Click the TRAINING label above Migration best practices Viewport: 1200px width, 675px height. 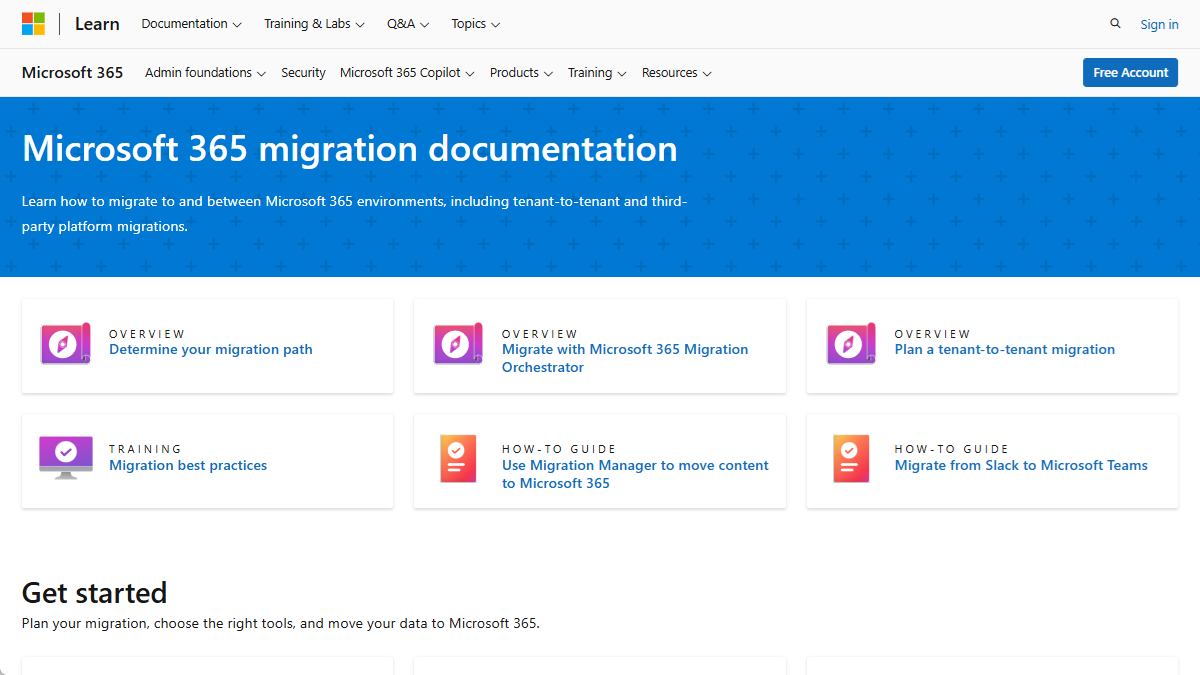click(146, 449)
